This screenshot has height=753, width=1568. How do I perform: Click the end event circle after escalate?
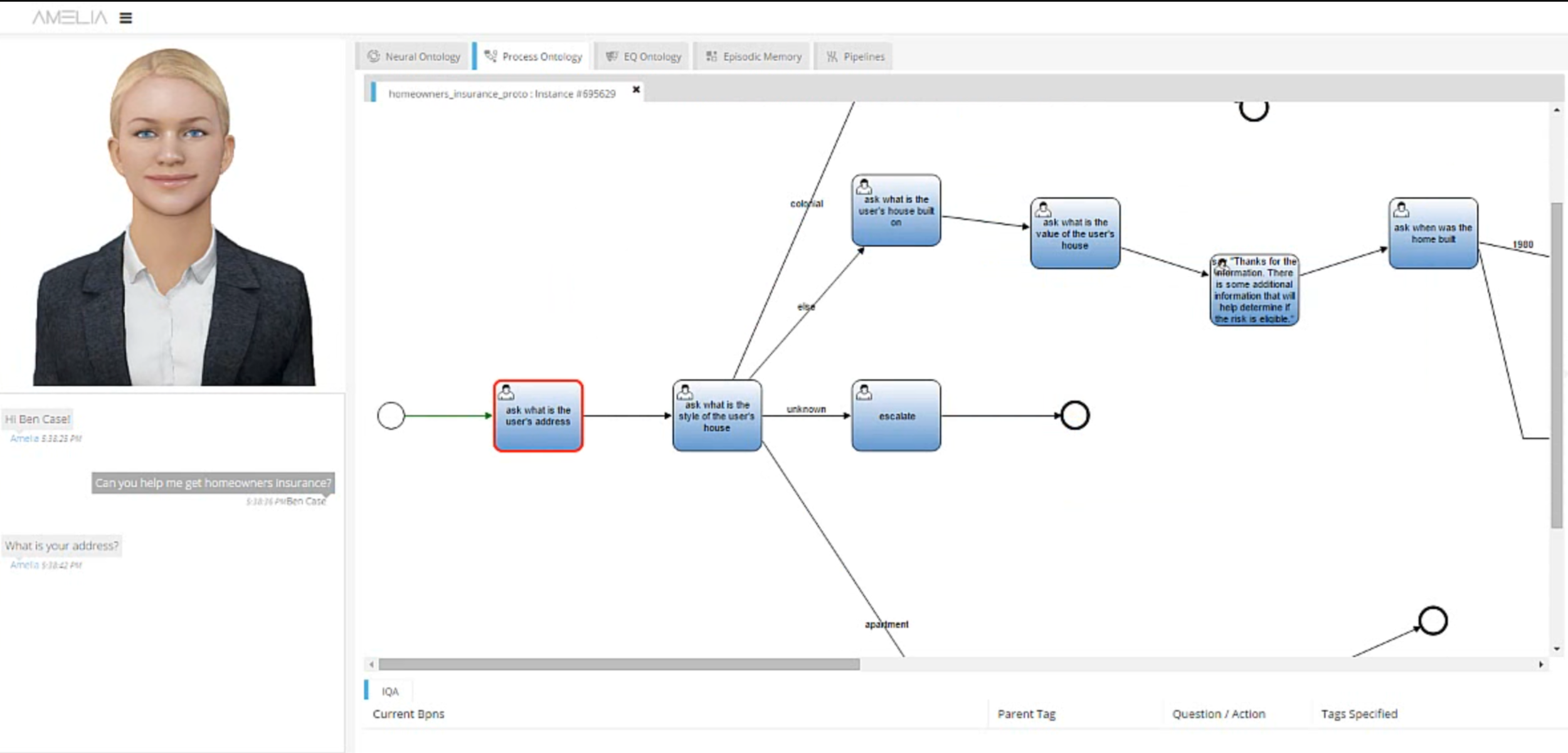click(1074, 416)
